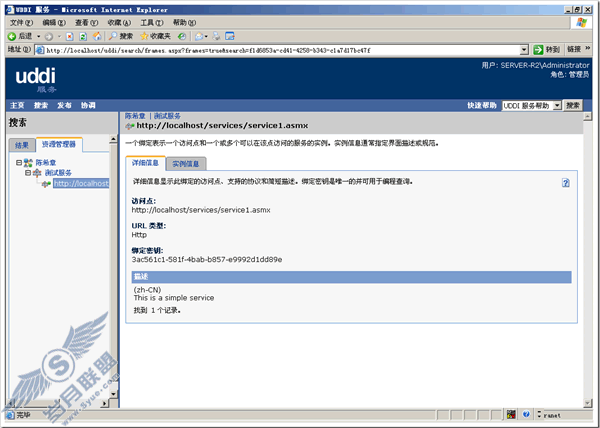Open the 编辑(E) menu
This screenshot has width=600, height=428.
pyautogui.click(x=54, y=23)
